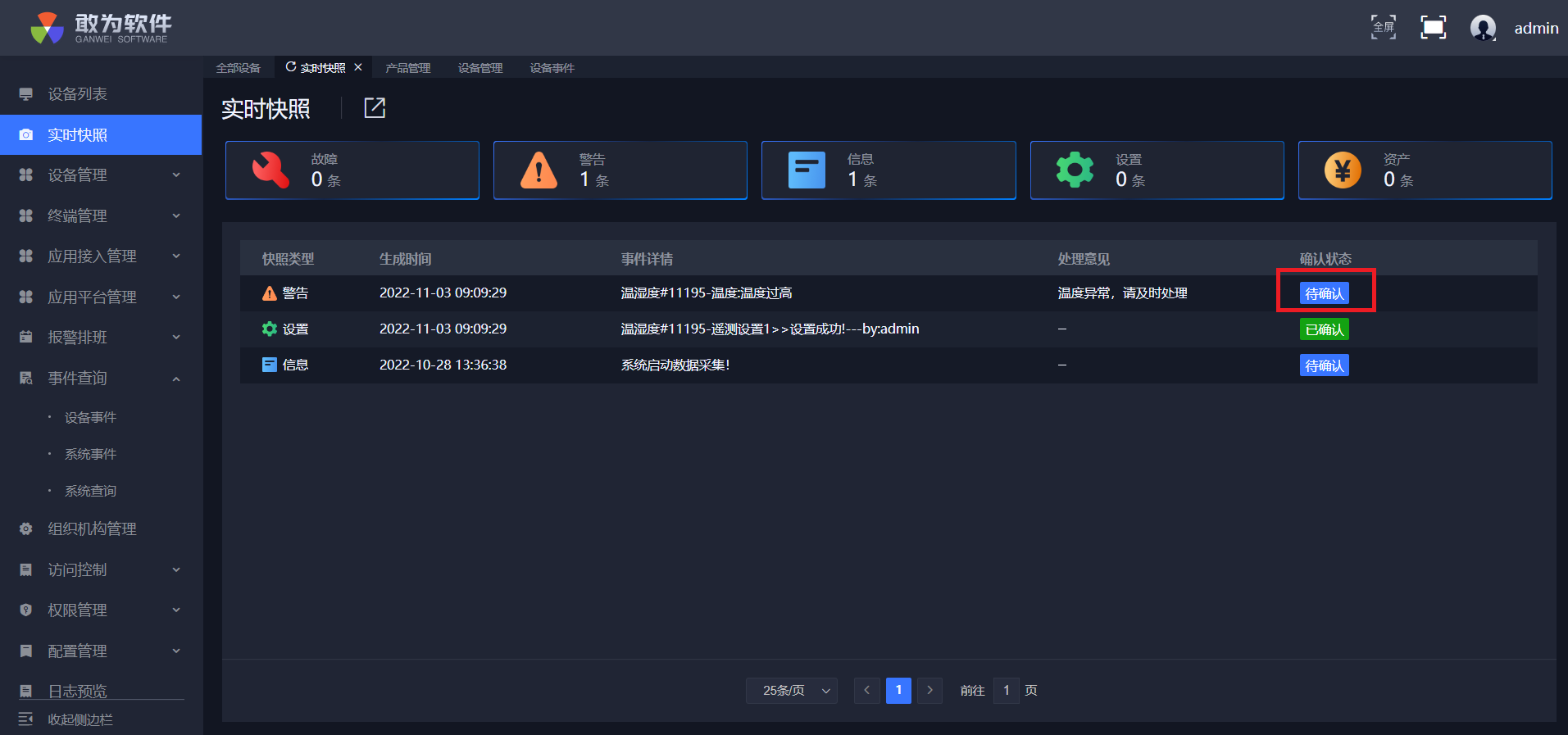Click the admin user avatar

[x=1482, y=28]
